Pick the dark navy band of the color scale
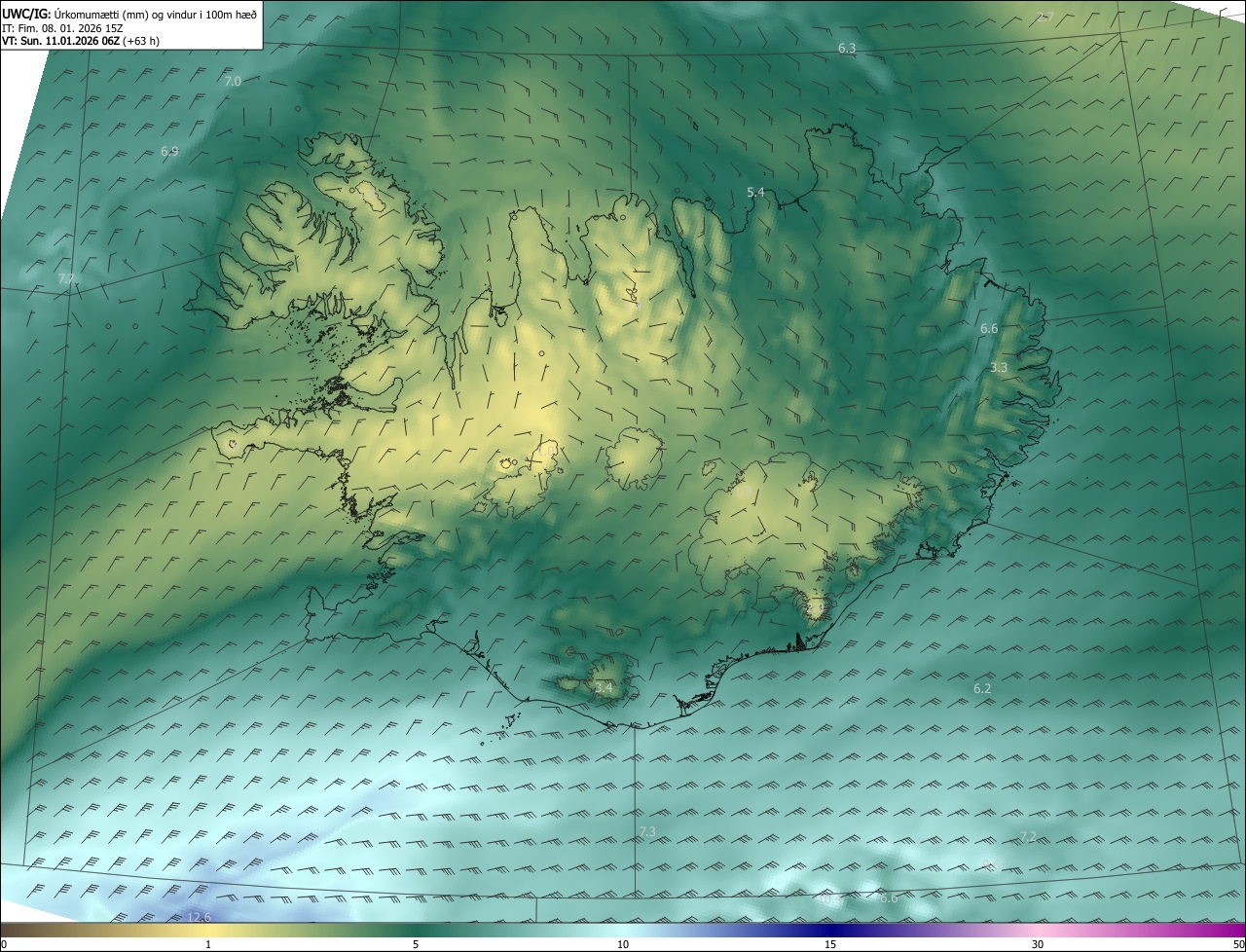Screen dimensions: 1246x952 (830, 930)
